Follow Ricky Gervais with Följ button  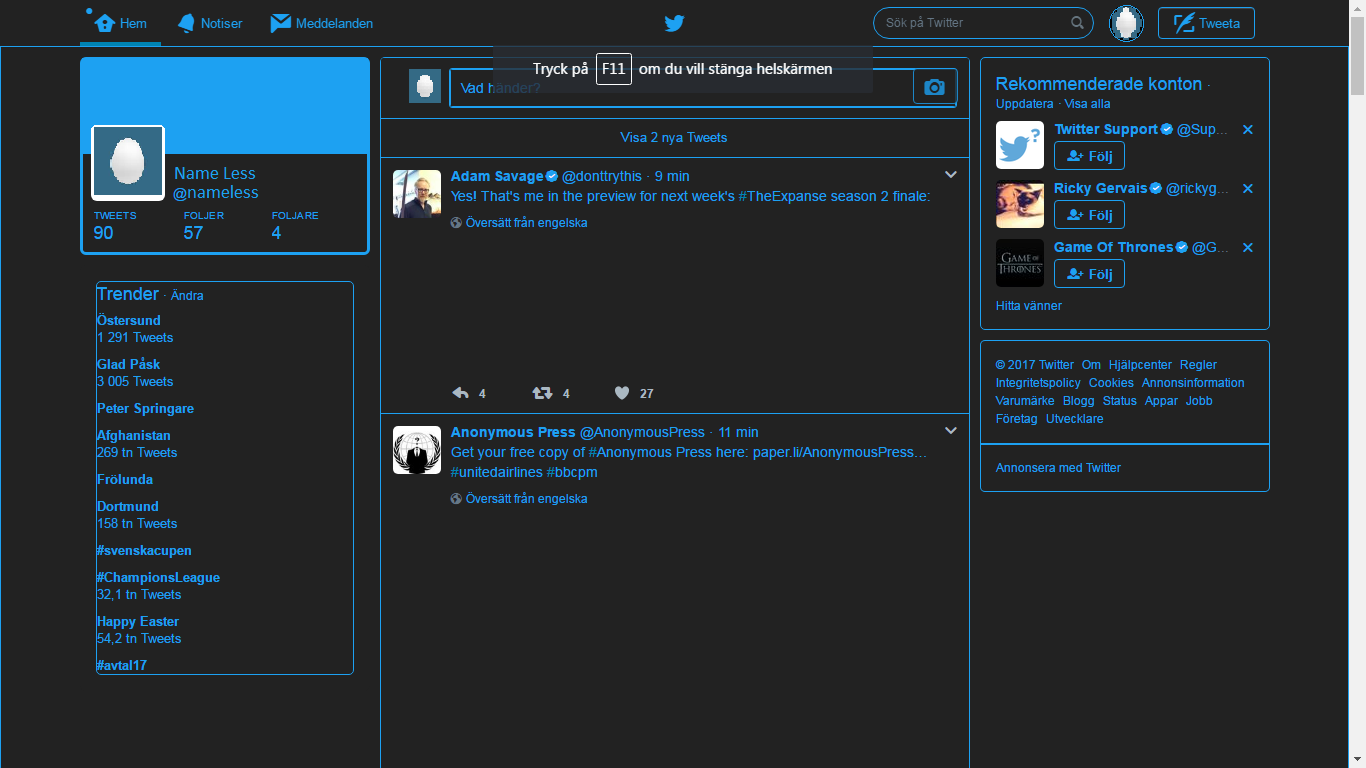click(x=1089, y=215)
